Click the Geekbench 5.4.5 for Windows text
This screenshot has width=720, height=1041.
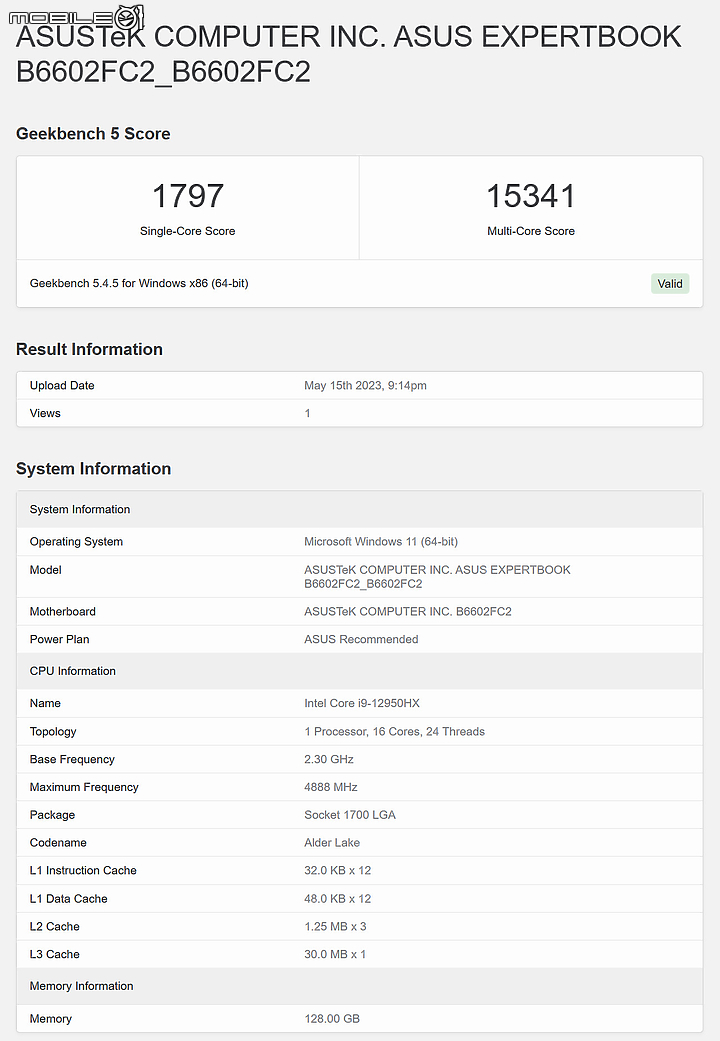(139, 283)
